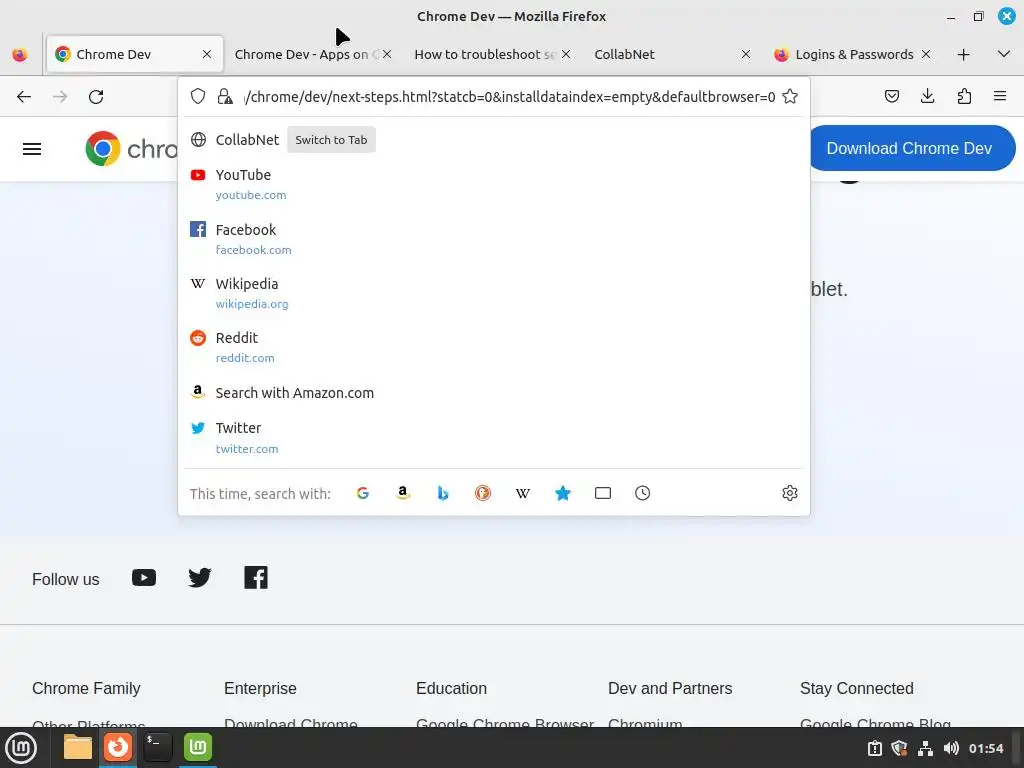Open Chrome page hamburger navigation menu
This screenshot has width=1024, height=768.
tap(32, 149)
